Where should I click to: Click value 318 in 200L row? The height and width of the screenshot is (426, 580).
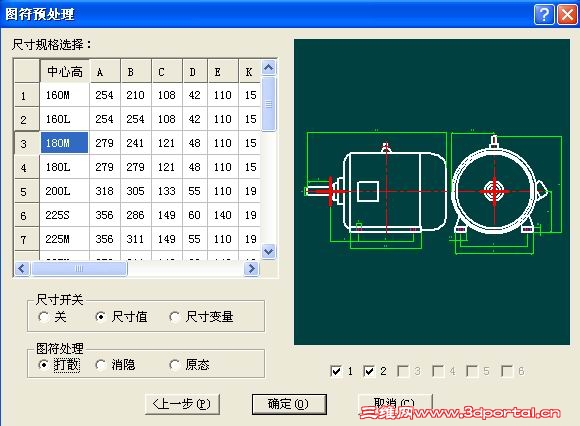coord(105,191)
